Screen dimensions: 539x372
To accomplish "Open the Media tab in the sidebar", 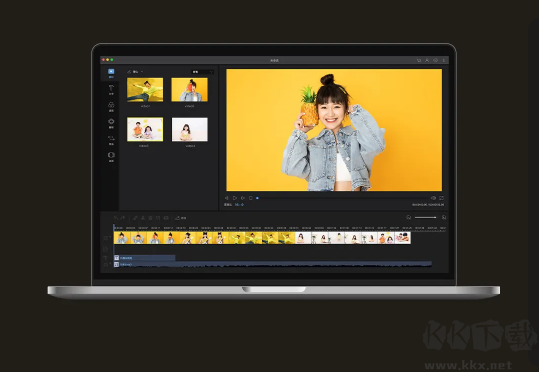I will [111, 73].
